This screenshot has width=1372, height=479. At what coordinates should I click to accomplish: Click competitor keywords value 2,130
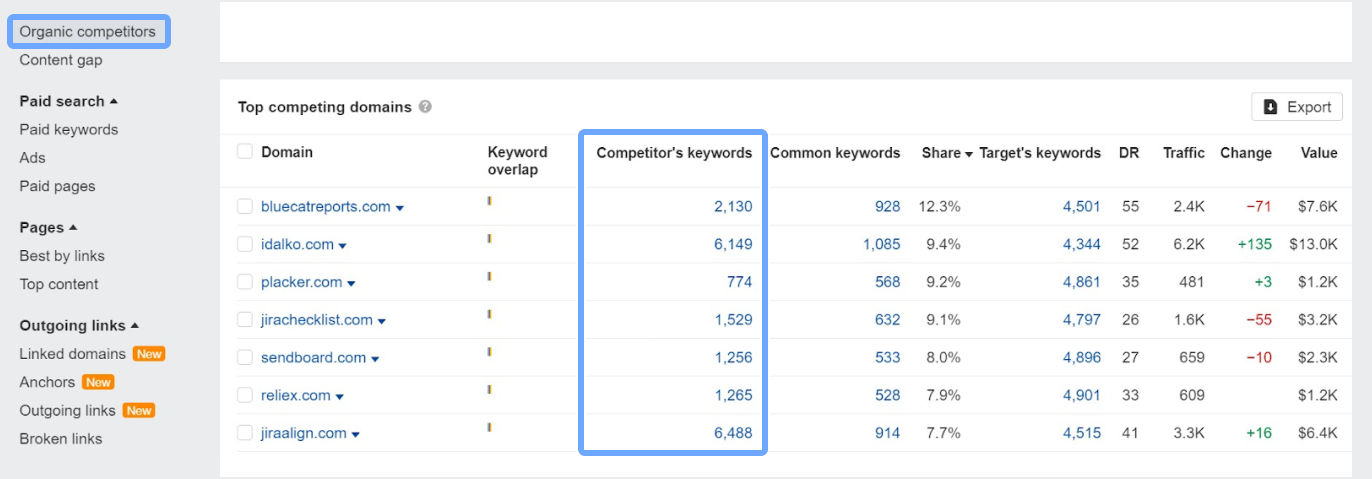[733, 207]
